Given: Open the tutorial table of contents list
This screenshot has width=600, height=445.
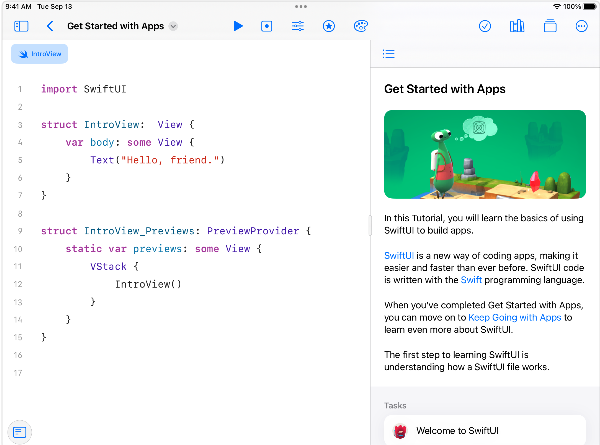Looking at the screenshot, I should point(389,54).
